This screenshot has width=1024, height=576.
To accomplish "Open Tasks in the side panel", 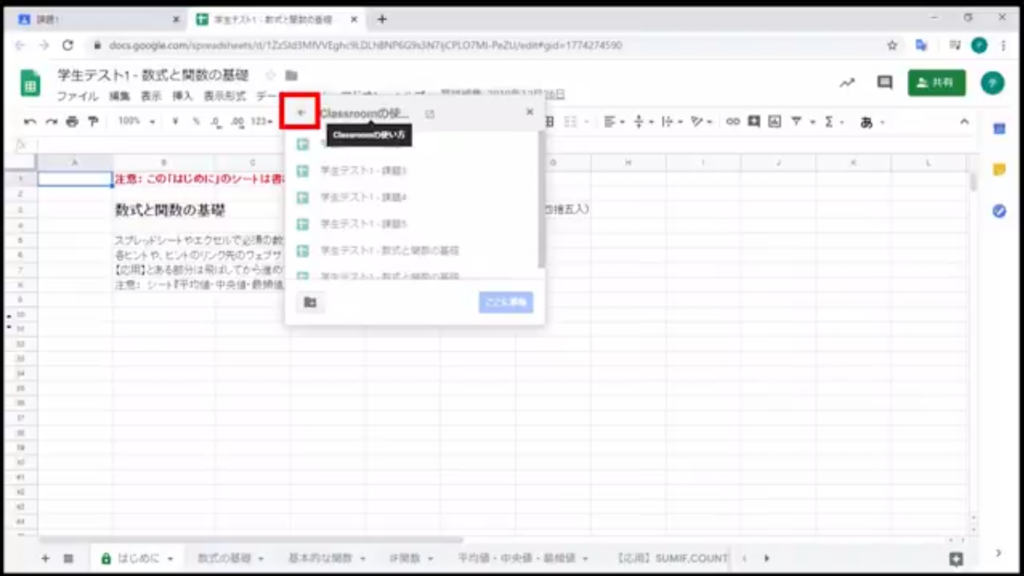I will [x=999, y=211].
